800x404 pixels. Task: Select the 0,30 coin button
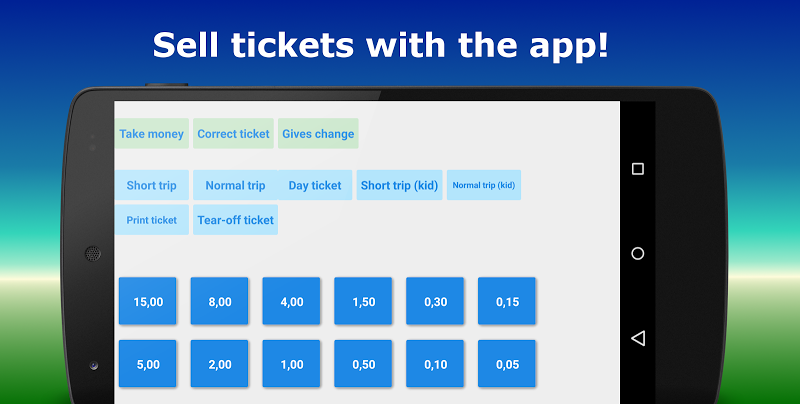(x=435, y=301)
